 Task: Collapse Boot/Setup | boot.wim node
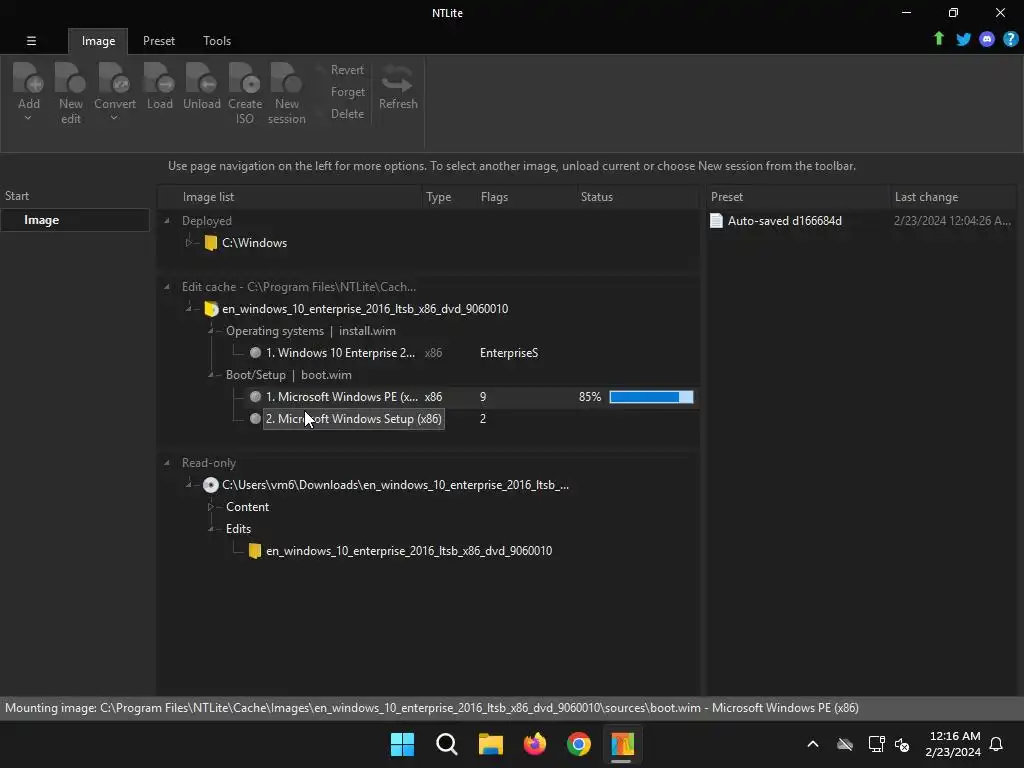point(211,375)
